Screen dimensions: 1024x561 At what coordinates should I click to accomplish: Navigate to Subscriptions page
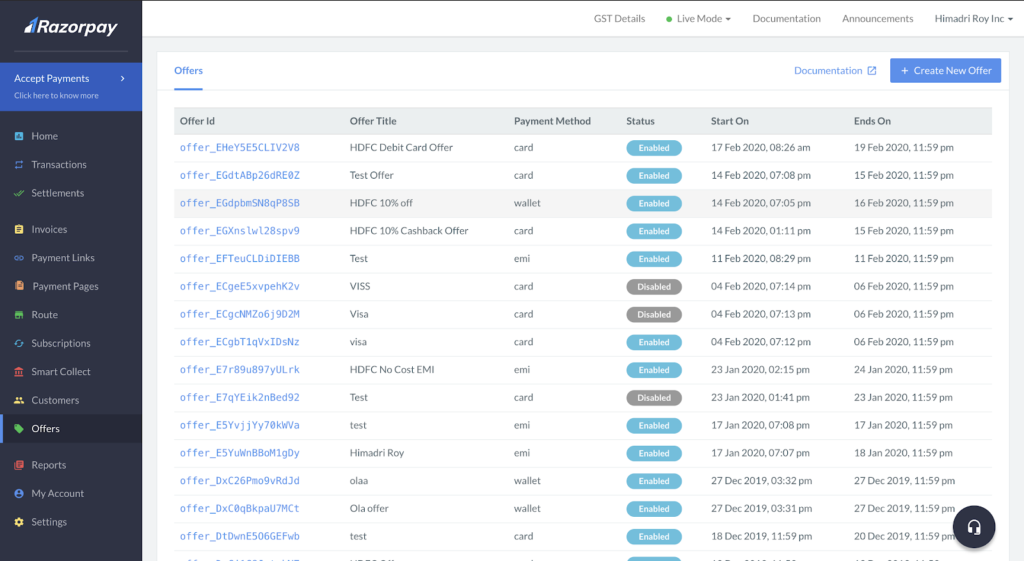[x=61, y=343]
